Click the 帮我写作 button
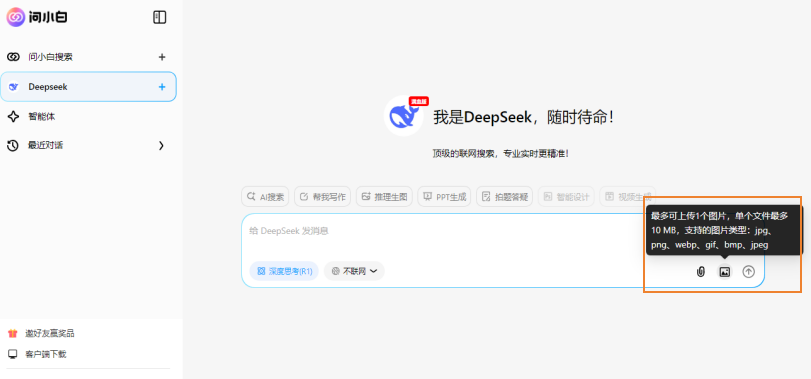Viewport: 811px width, 379px height. coord(322,196)
